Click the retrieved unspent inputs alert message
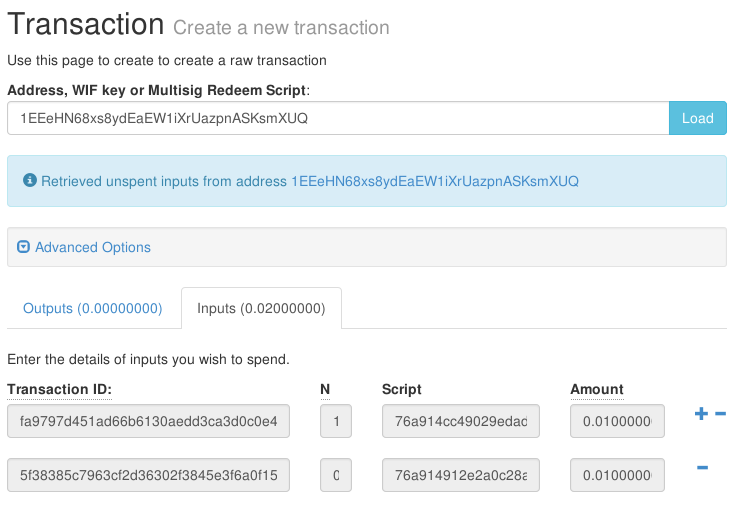The image size is (745, 508). point(310,181)
